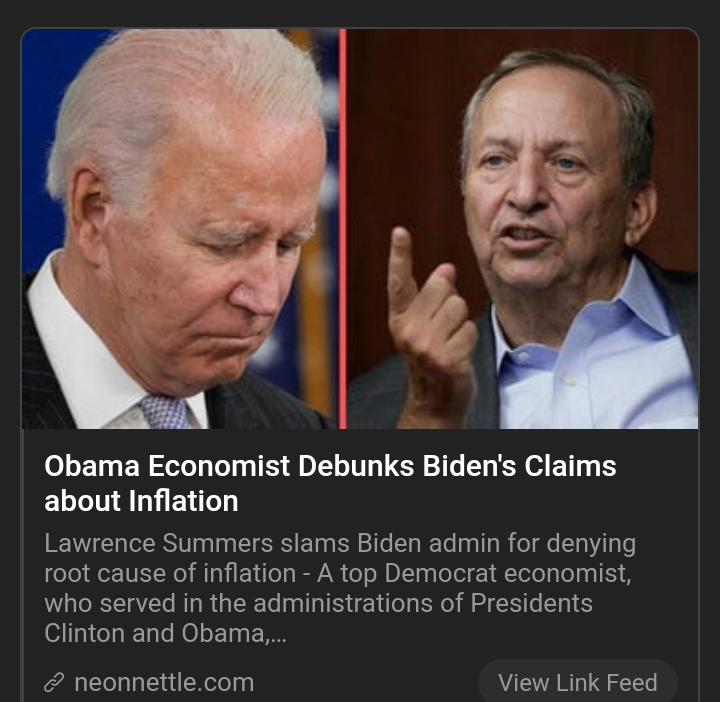Click the red divider between the photos
Viewport: 720px width, 702px height.
tap(343, 229)
